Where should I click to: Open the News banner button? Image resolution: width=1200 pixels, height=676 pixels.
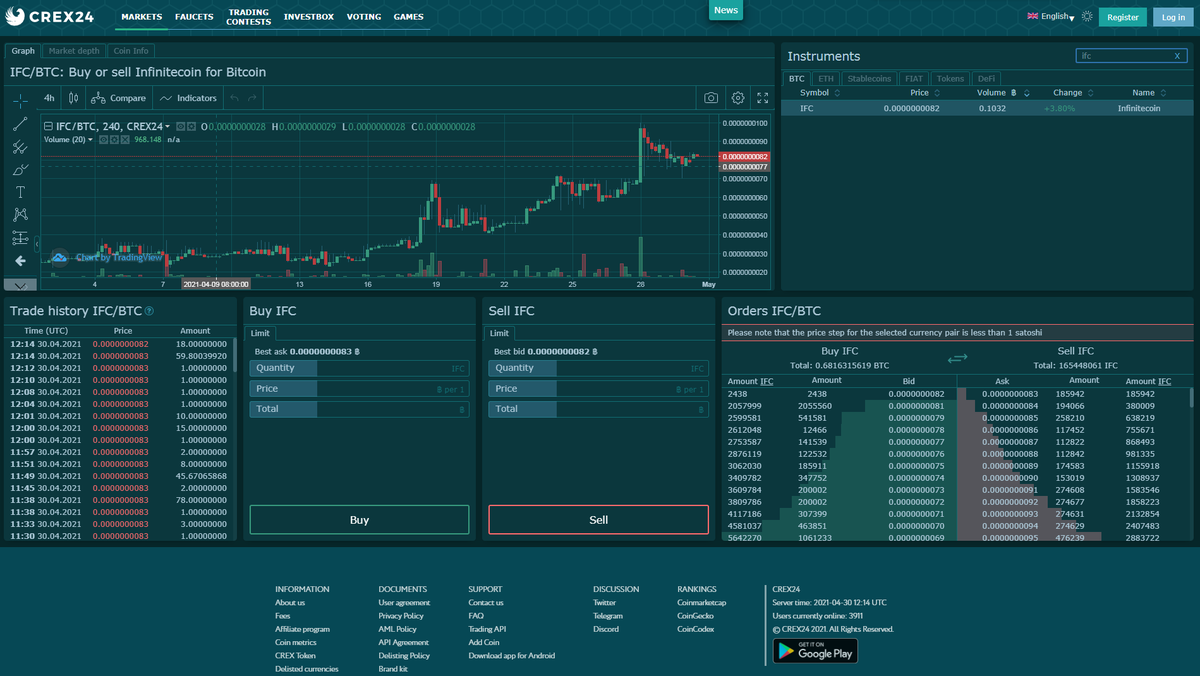[726, 10]
